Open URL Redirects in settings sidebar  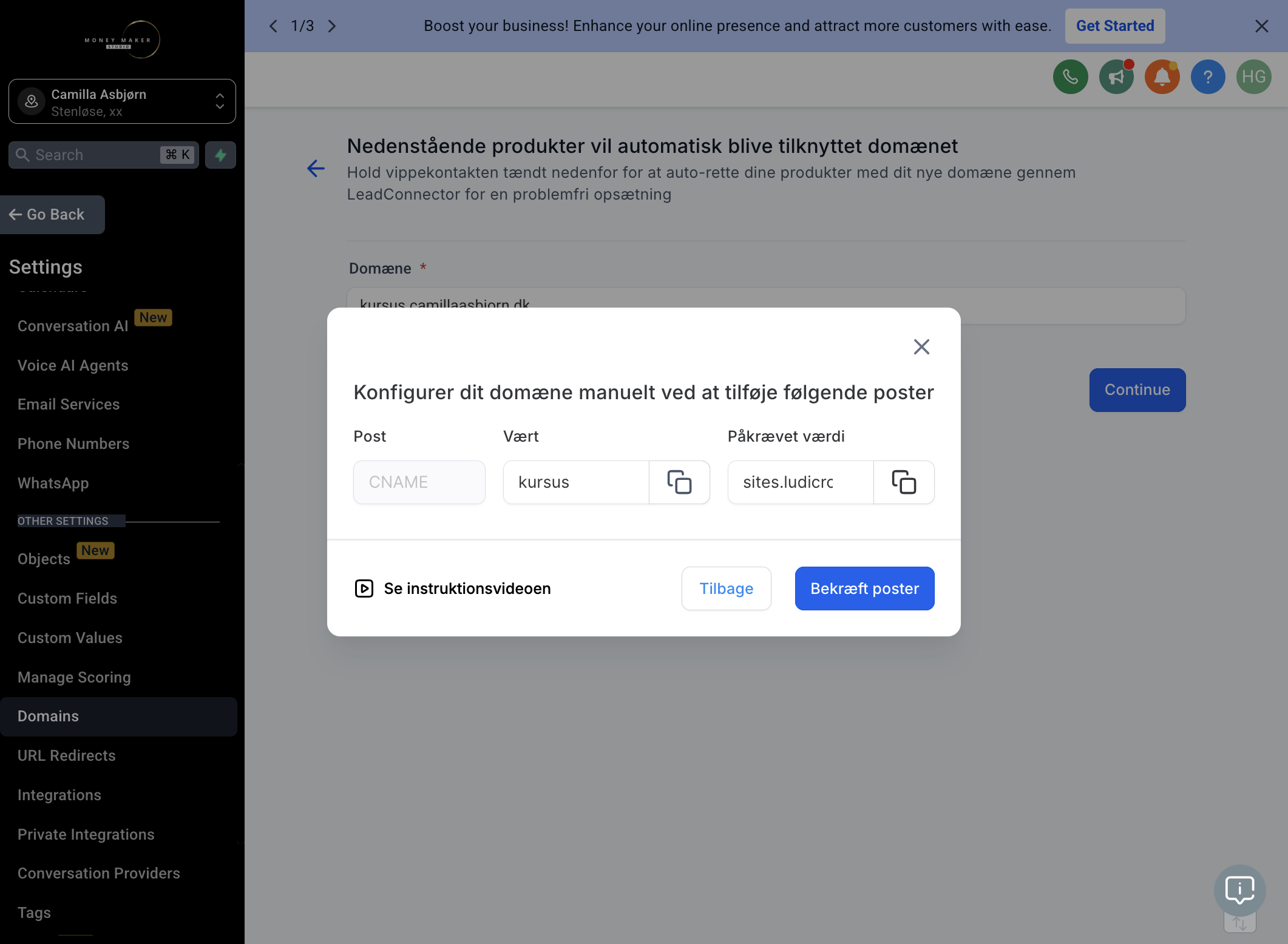(x=67, y=756)
